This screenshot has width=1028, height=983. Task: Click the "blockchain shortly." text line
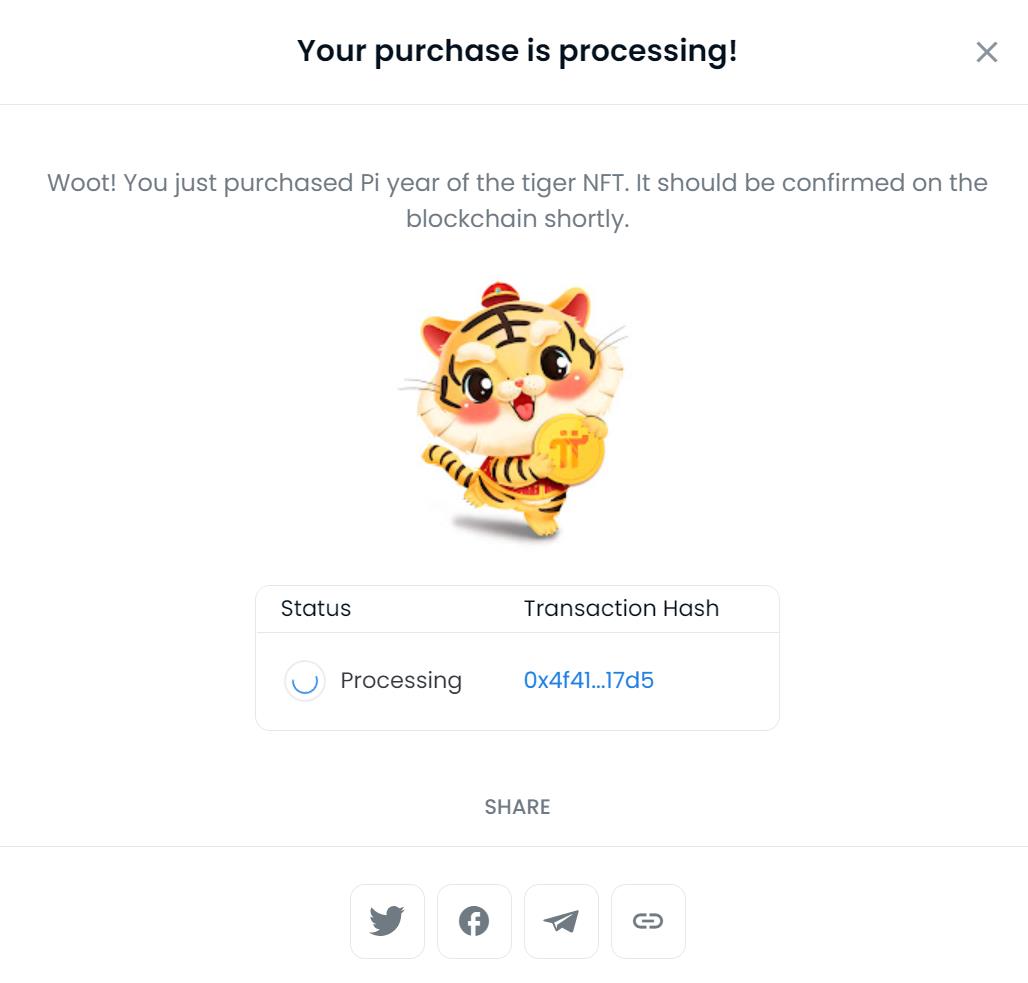517,218
